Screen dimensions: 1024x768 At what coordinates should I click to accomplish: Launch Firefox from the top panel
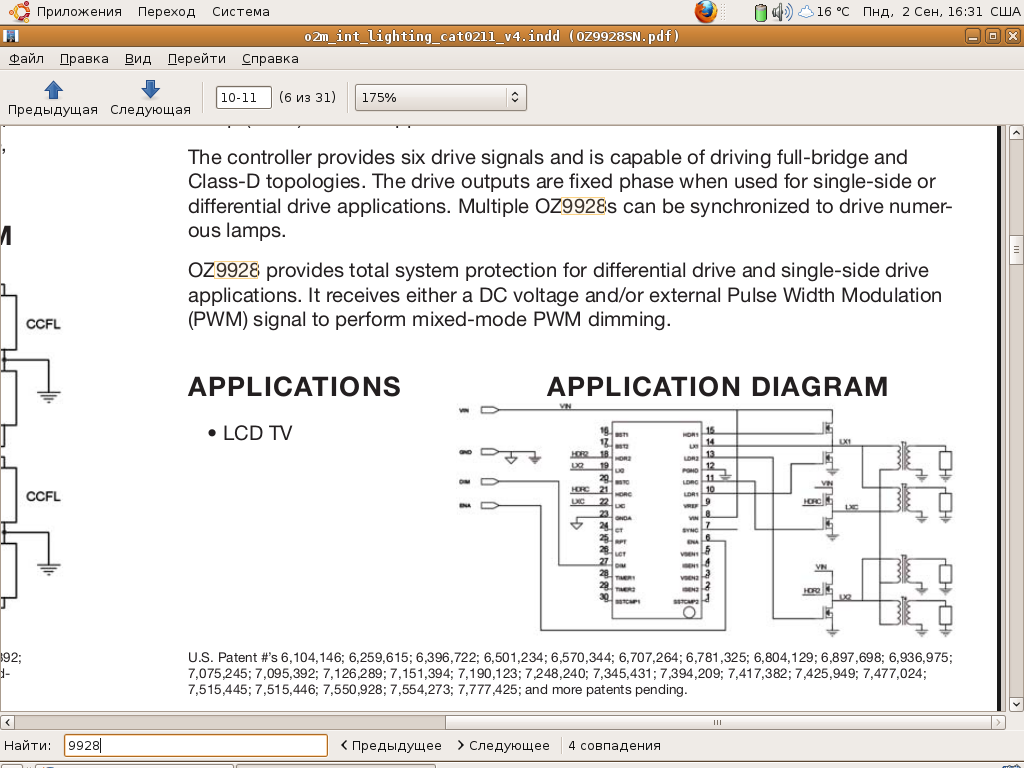[706, 12]
